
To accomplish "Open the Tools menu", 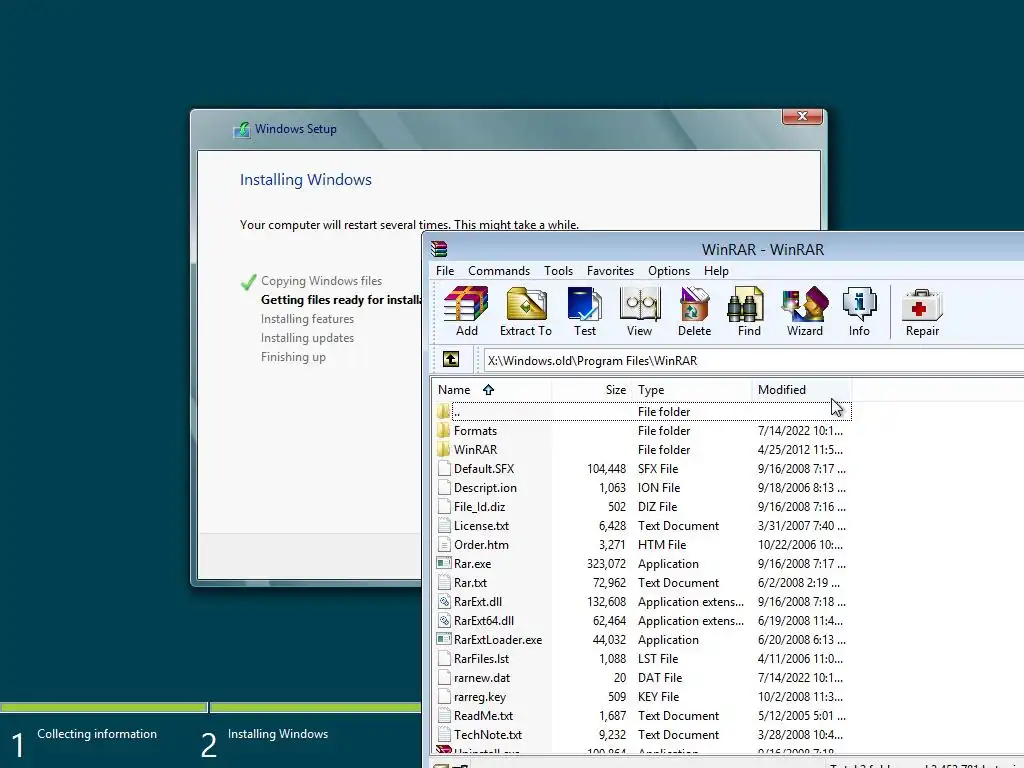I will [x=558, y=270].
